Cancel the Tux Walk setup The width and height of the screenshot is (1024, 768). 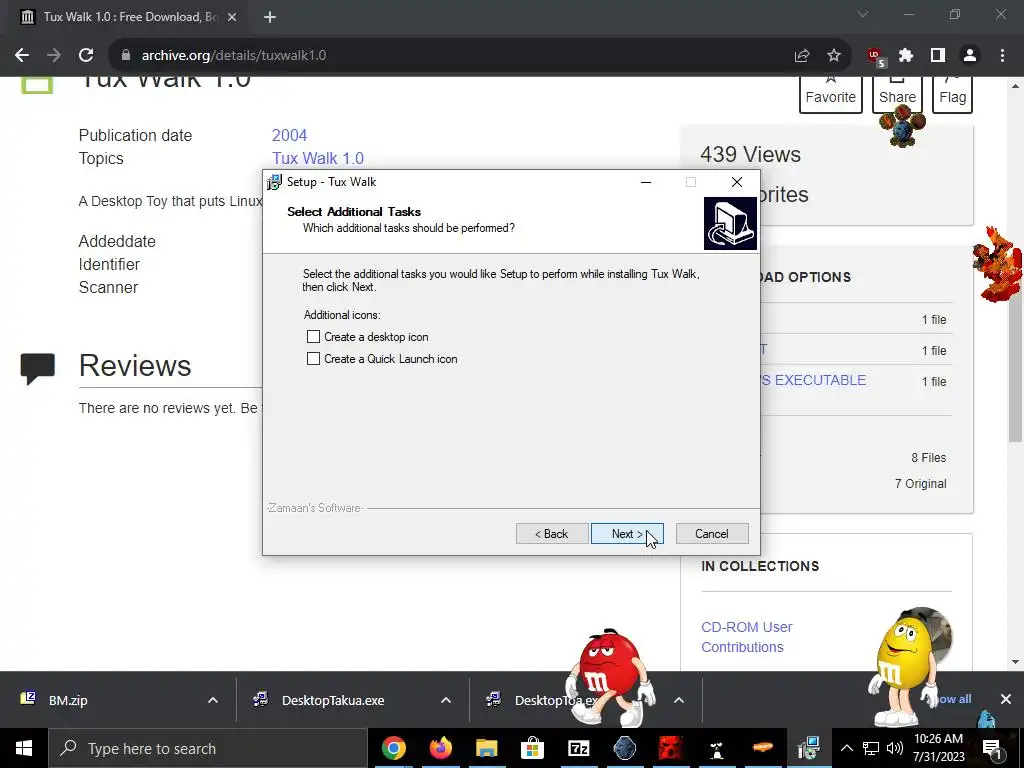click(712, 534)
